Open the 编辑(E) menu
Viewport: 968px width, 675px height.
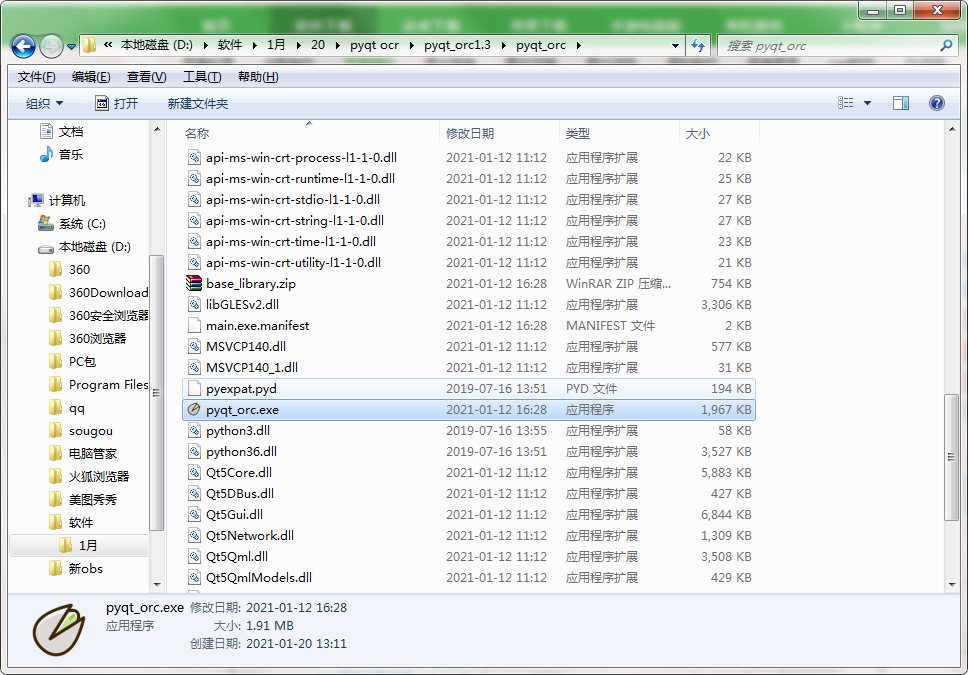point(91,77)
